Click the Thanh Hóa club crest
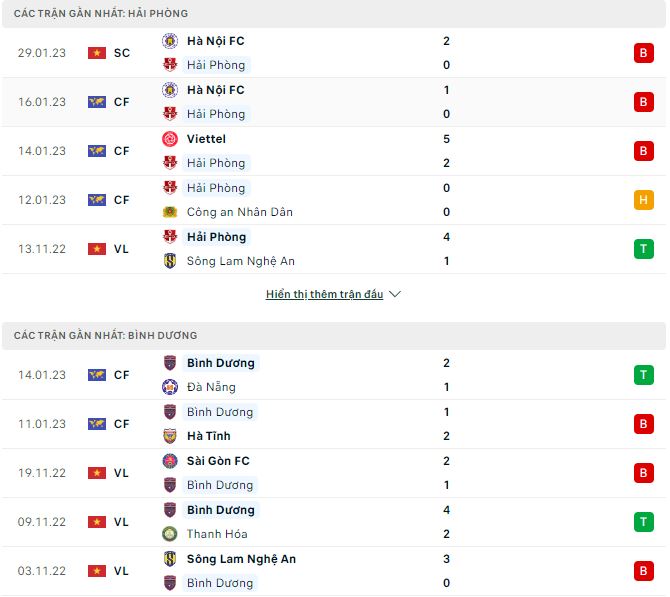Screen dimensions: 670x597 [170, 534]
